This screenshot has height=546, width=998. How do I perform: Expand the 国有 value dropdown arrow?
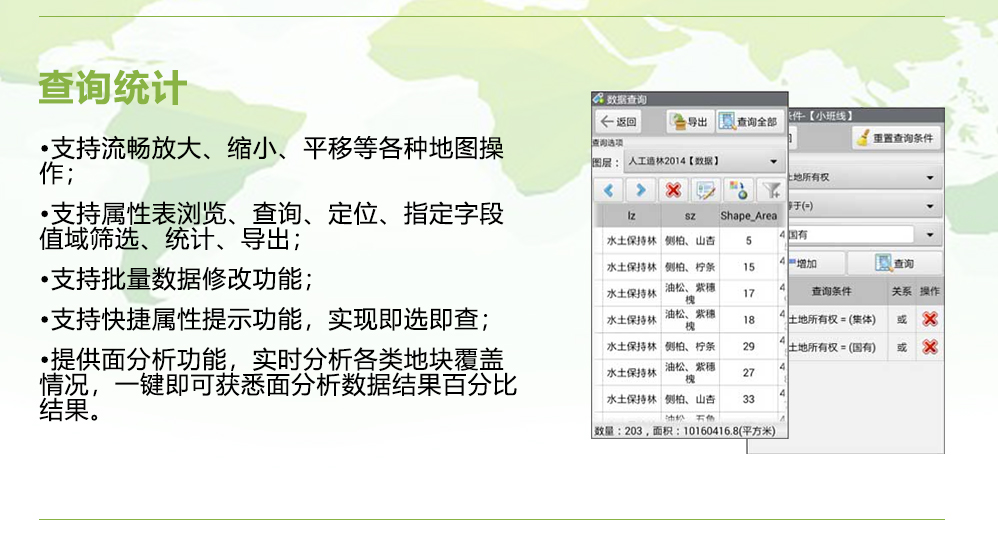click(x=930, y=234)
